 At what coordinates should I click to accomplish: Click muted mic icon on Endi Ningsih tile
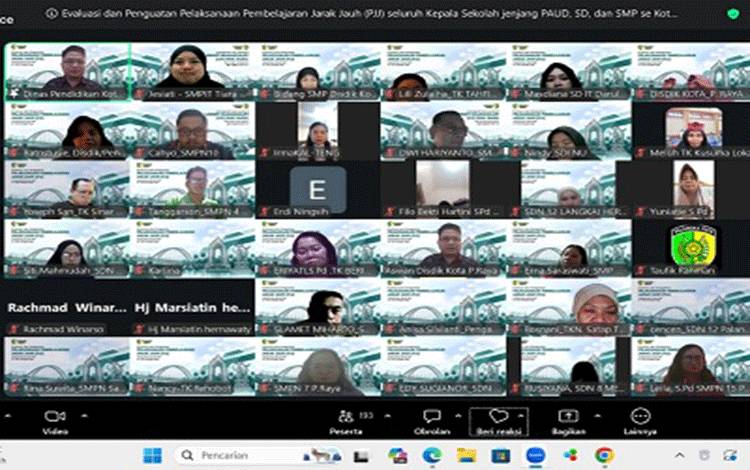265,211
